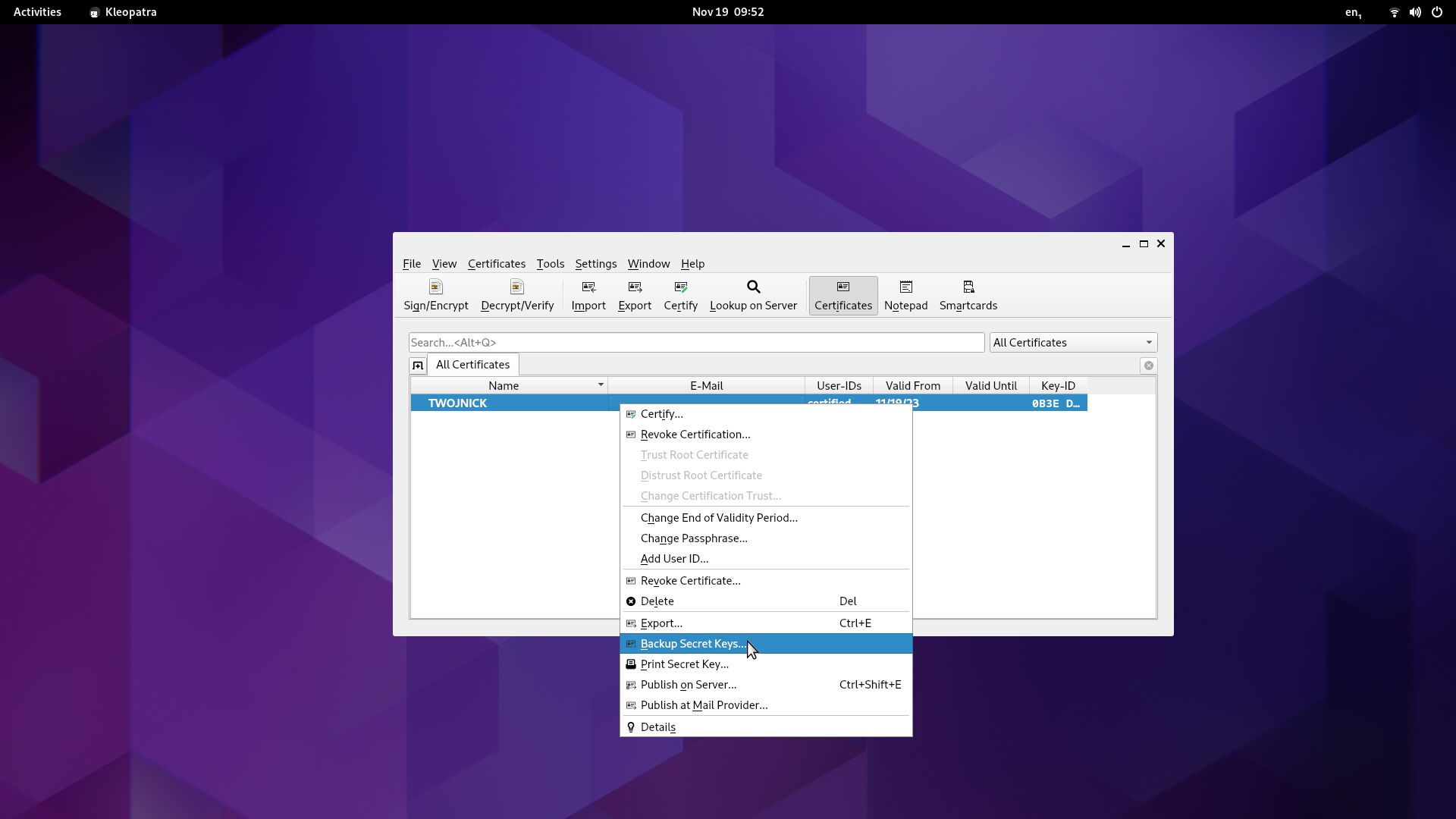Toggle the Certificates view button

[x=843, y=295]
